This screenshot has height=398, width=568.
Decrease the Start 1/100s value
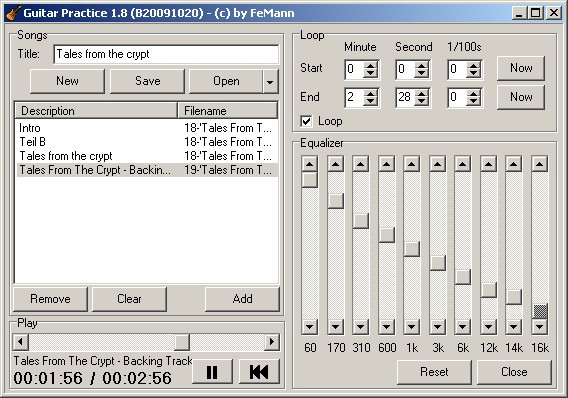473,73
